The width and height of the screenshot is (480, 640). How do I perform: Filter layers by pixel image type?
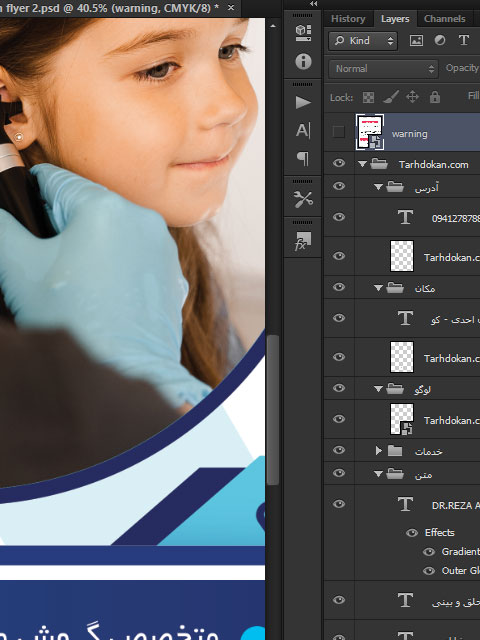pos(416,40)
